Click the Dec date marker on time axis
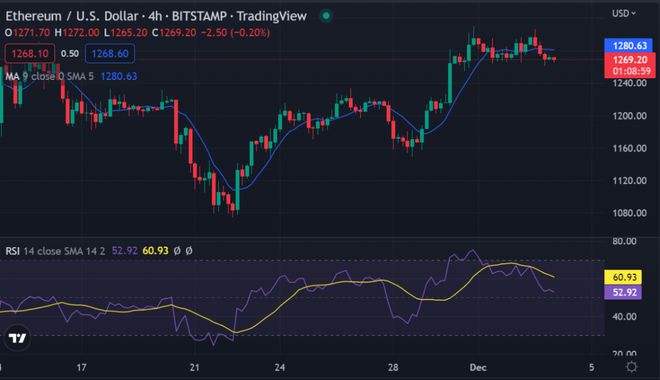The height and width of the screenshot is (380, 660). (478, 367)
